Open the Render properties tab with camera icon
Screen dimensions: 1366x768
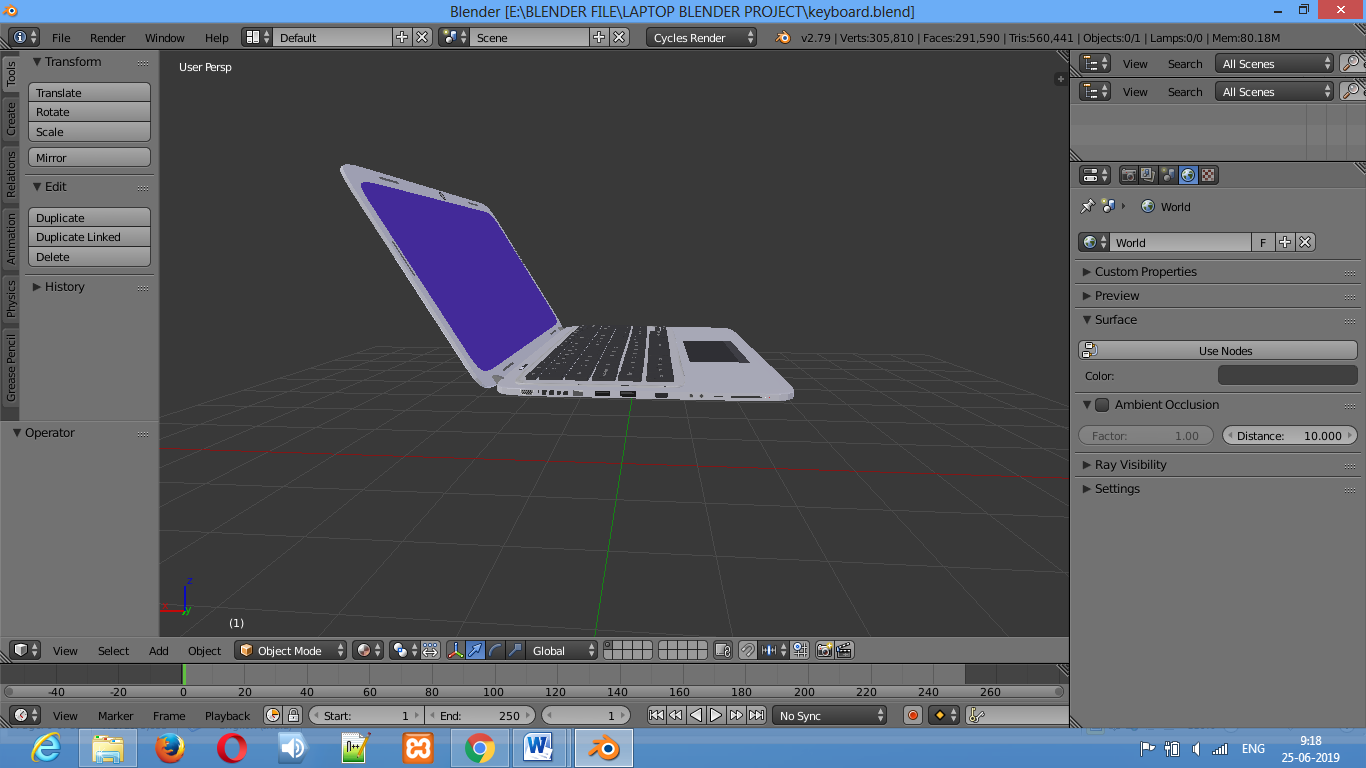click(x=1130, y=175)
